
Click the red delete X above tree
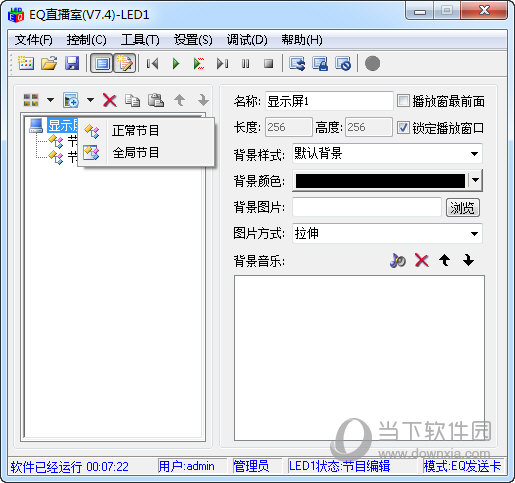pos(110,100)
